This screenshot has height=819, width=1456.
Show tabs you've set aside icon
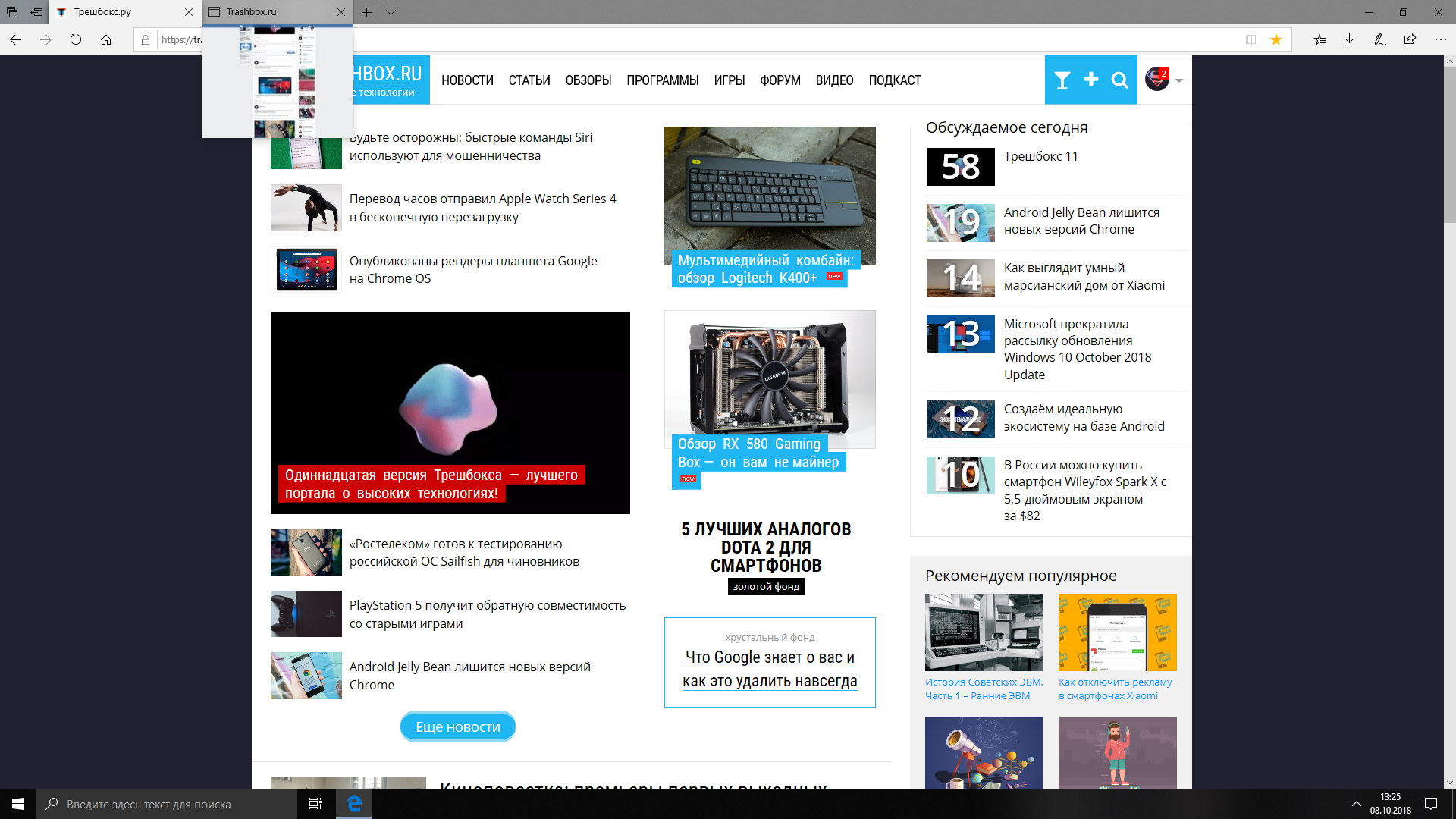click(x=12, y=12)
